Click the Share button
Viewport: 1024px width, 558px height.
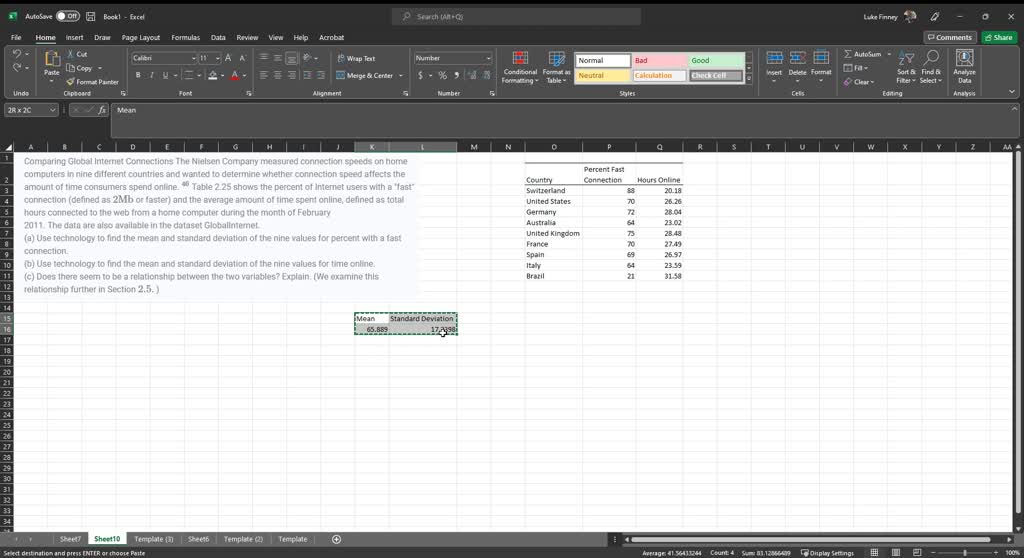[x=999, y=37]
